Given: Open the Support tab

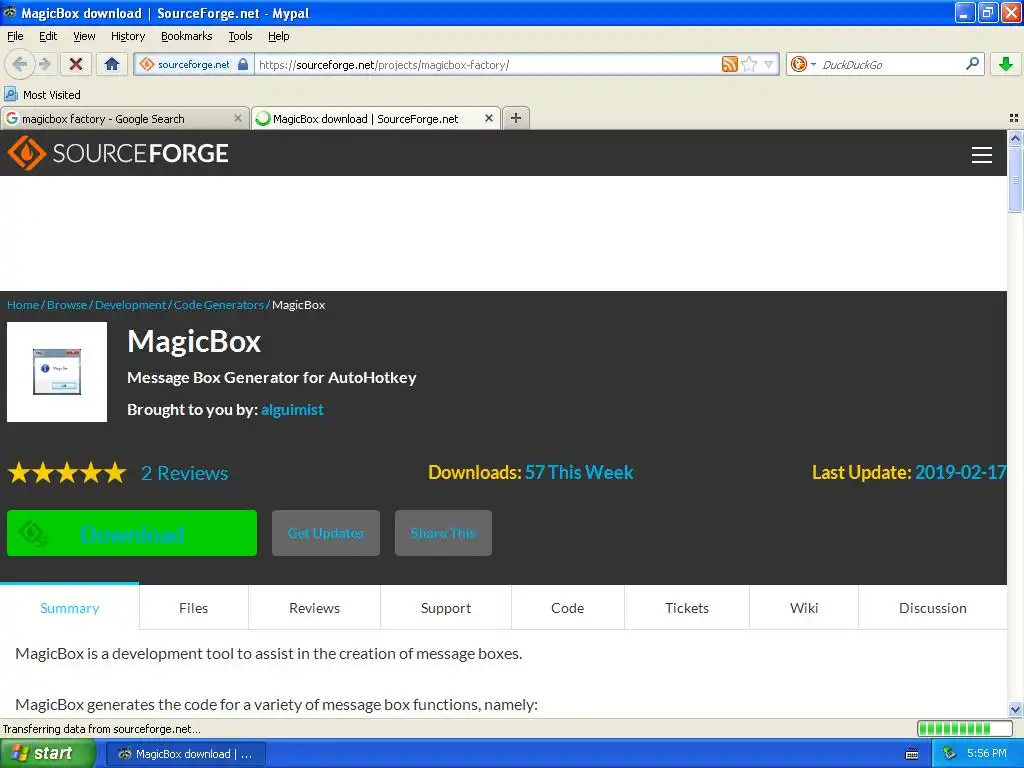Looking at the screenshot, I should pyautogui.click(x=445, y=608).
